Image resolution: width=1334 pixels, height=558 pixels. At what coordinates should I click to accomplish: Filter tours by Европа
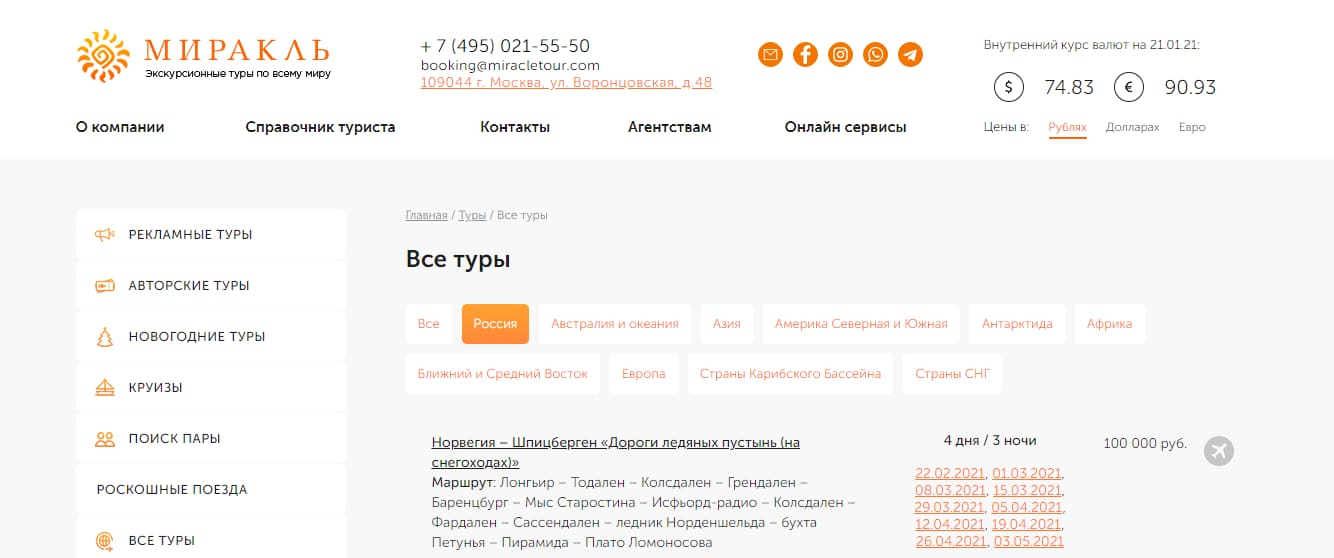coord(644,374)
